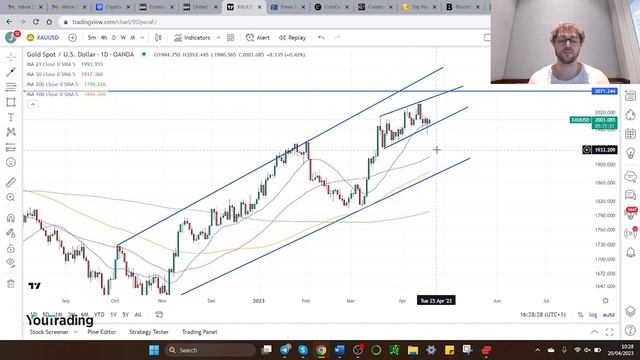Screen dimensions: 640x360
Task: Switch to the Trading Panel tab
Action: [x=200, y=332]
